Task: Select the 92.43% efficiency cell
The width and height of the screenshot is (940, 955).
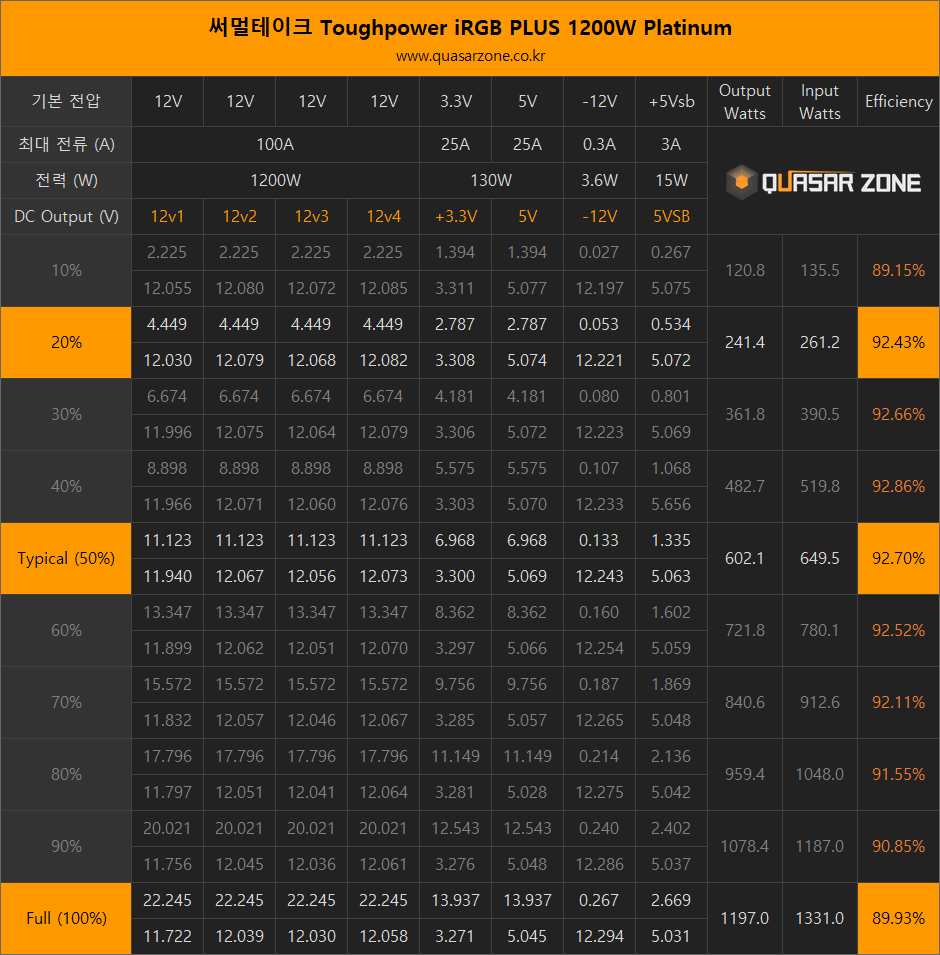Action: click(x=898, y=342)
